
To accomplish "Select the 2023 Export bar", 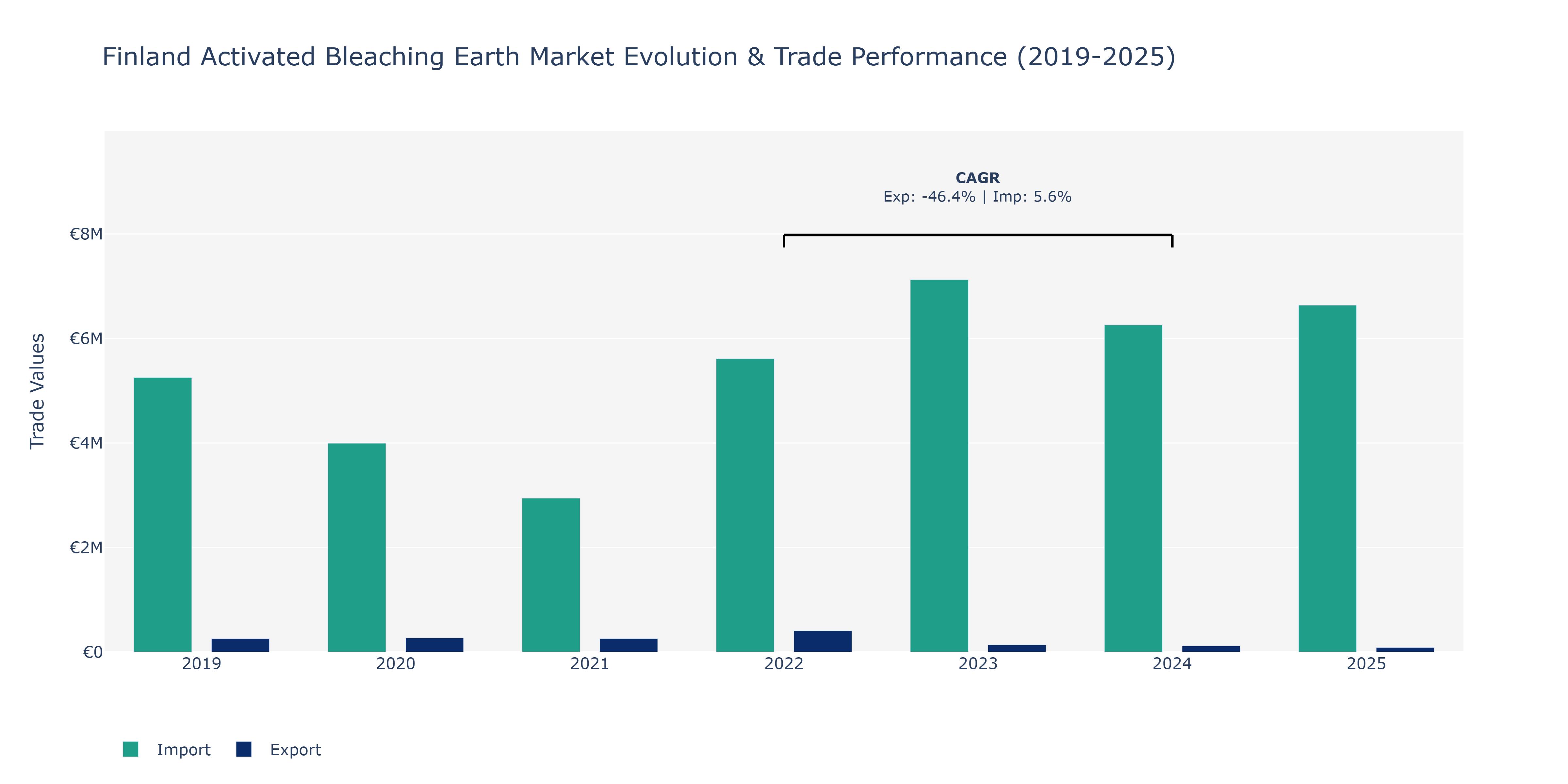I will [x=1017, y=648].
